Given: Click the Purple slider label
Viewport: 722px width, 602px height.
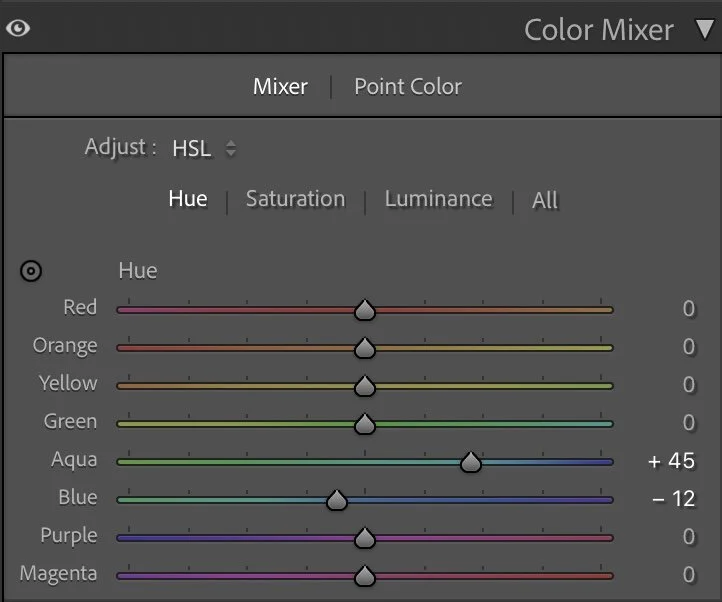Looking at the screenshot, I should [69, 536].
